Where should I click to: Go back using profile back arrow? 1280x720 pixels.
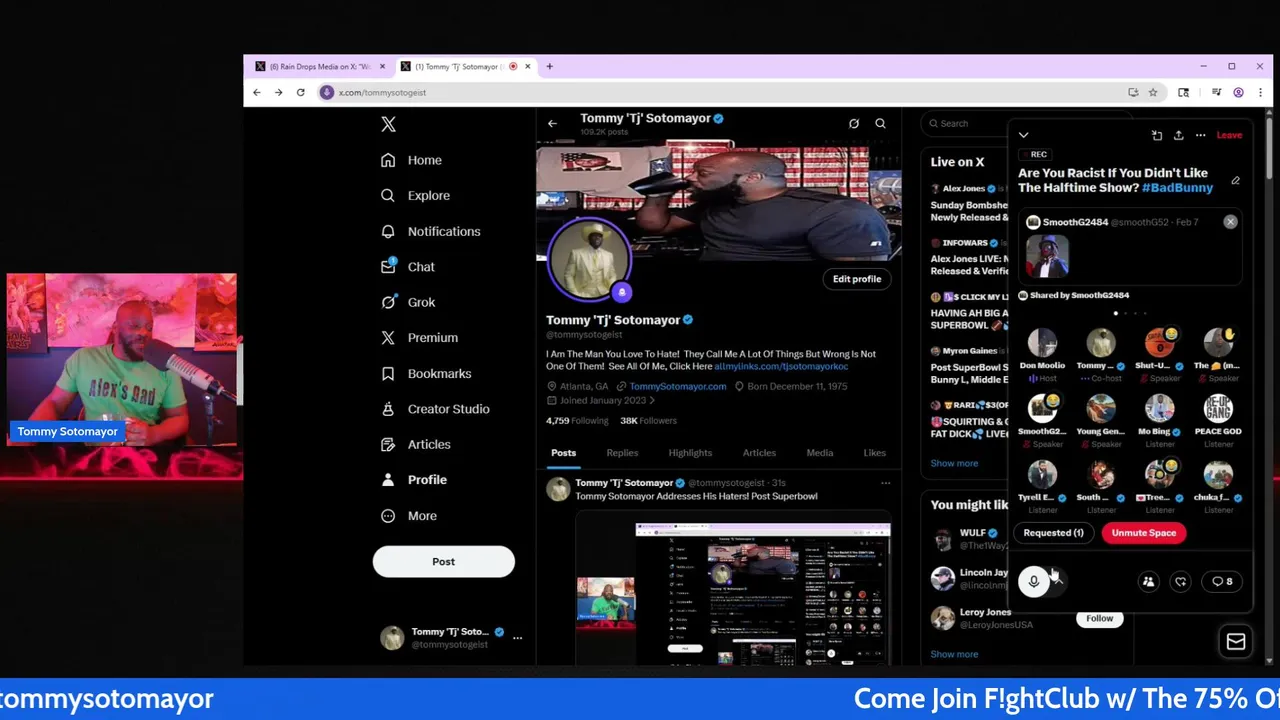[x=552, y=124]
